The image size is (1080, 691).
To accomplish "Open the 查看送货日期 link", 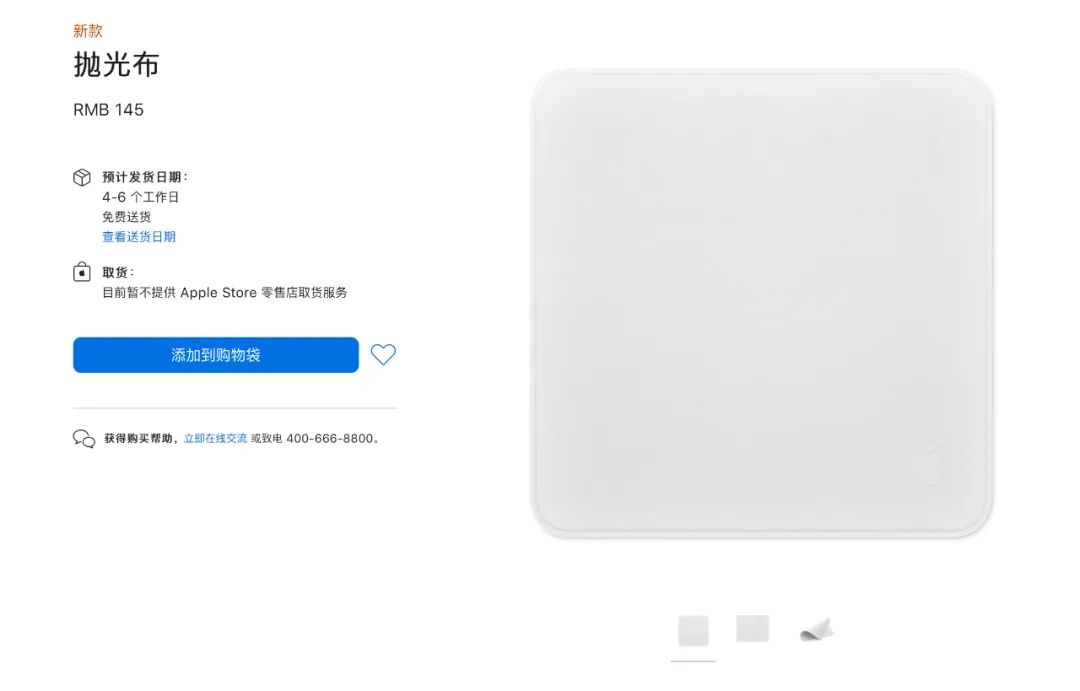I will click(139, 237).
